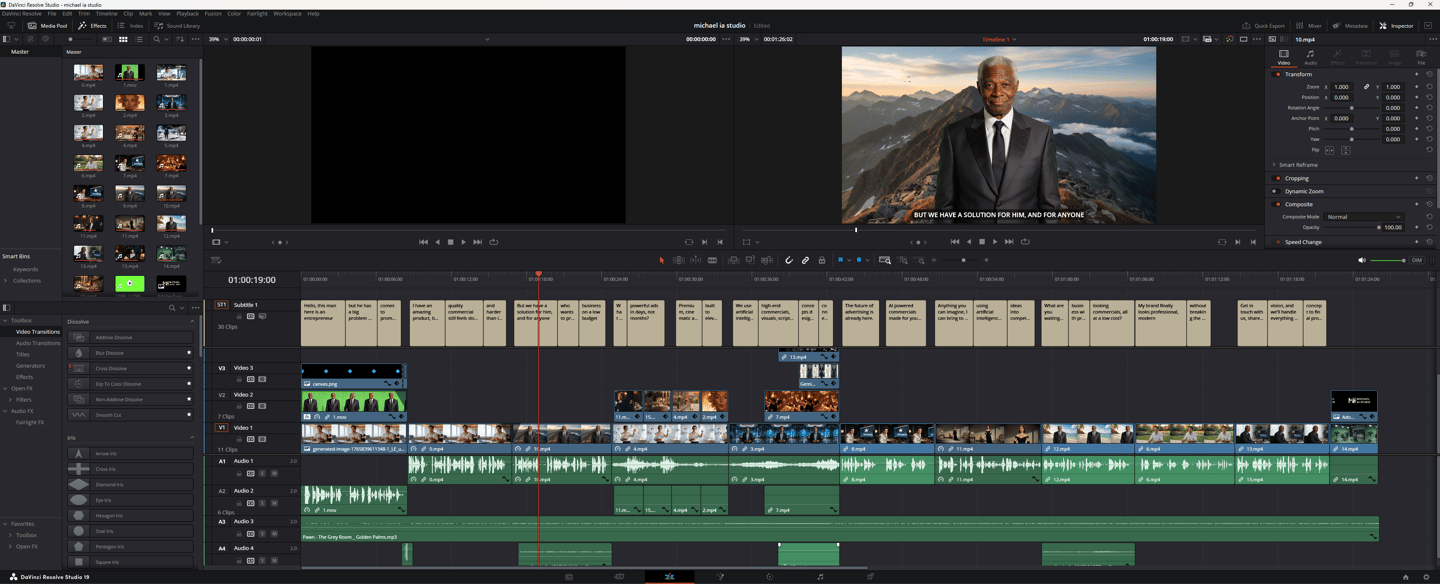Activate the Trim Edit Mode tool
Image resolution: width=1440 pixels, height=584 pixels.
[678, 260]
